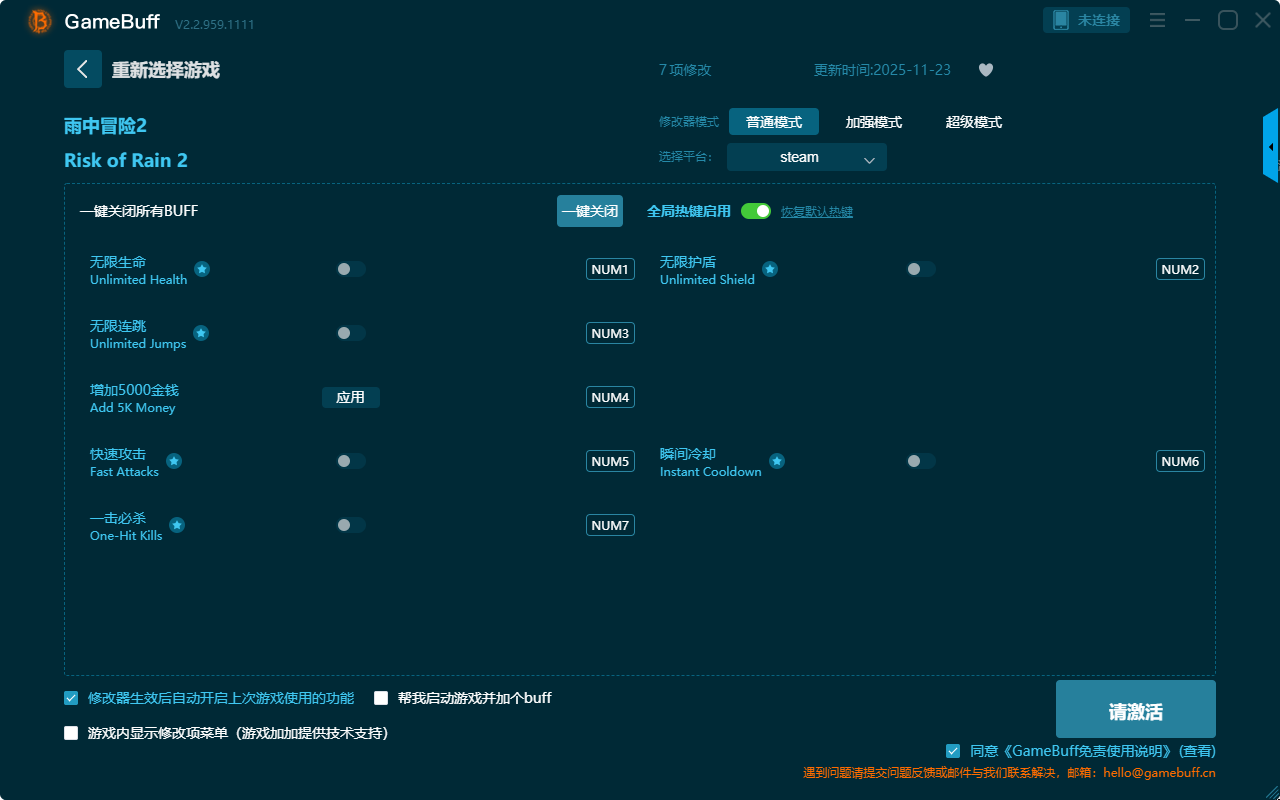
Task: Enable the Unlimited Health toggle
Action: pos(350,269)
